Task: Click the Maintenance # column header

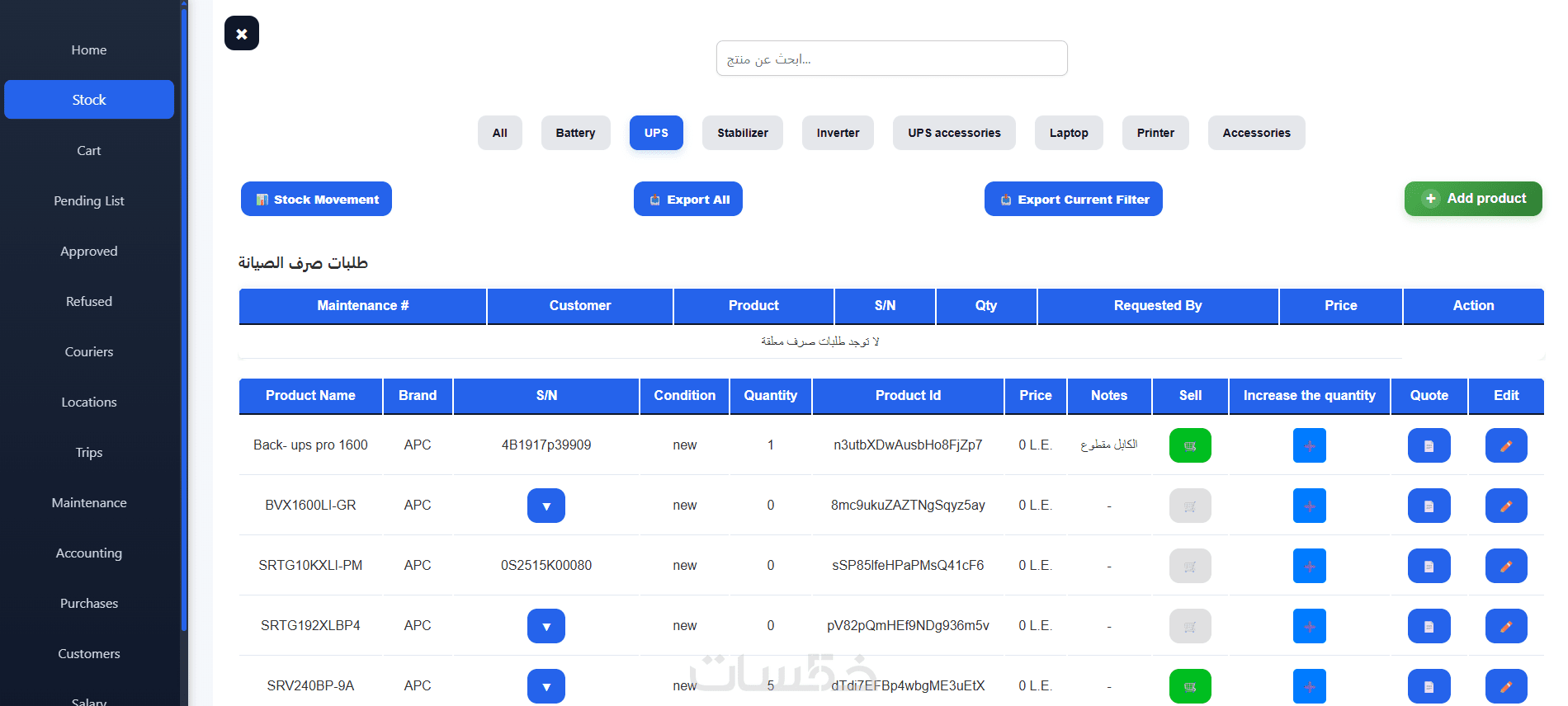Action: (362, 306)
